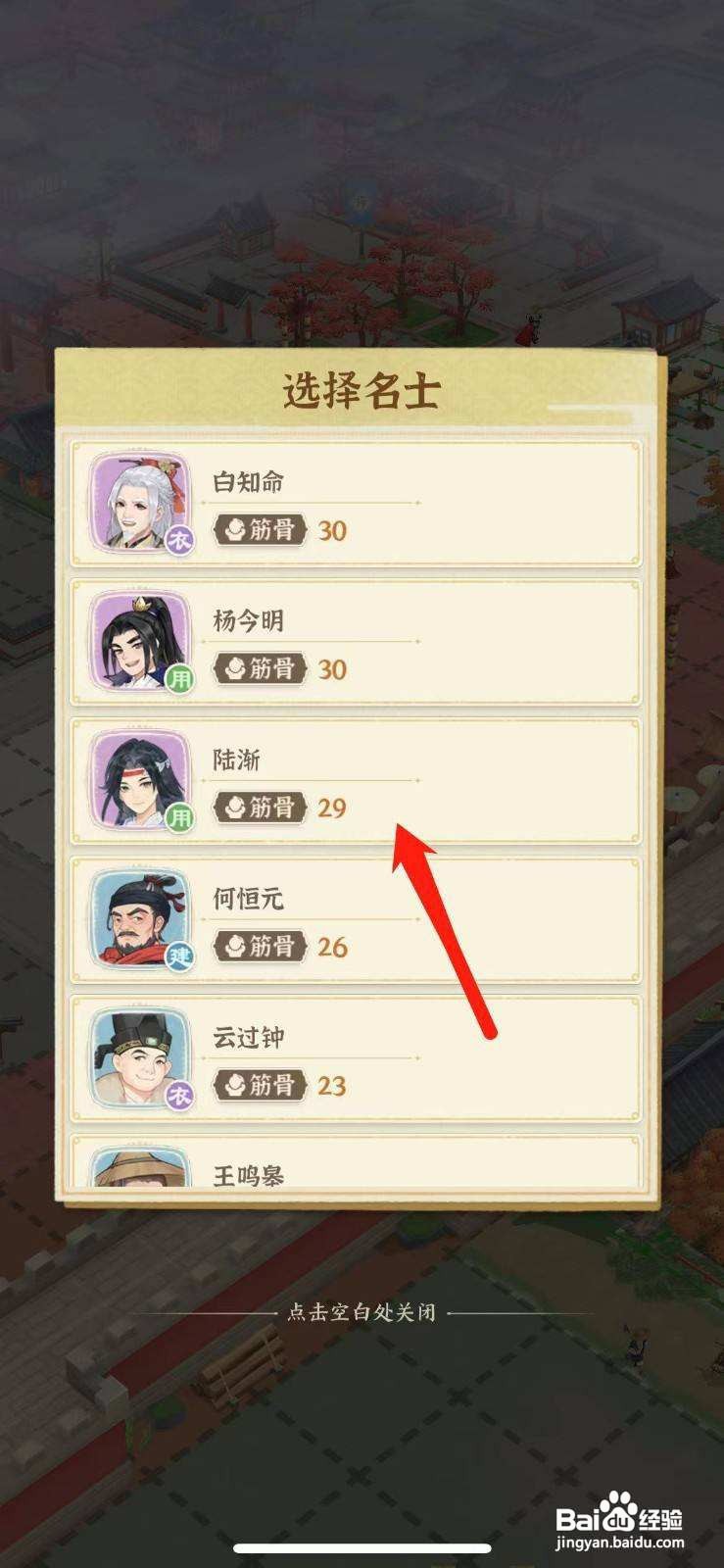Tap green 用 badge on 杨今明
Screen dimensions: 724x1568
pos(179,678)
